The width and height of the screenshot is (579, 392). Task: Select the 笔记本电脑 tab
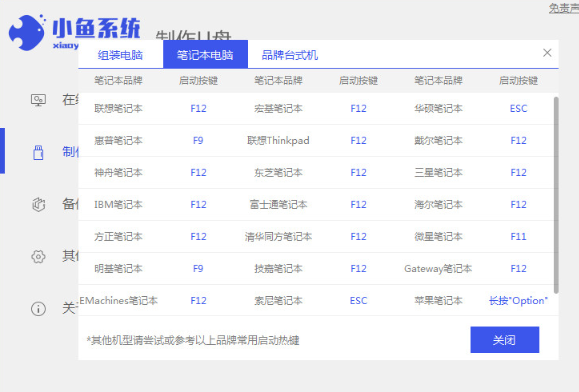(205, 55)
